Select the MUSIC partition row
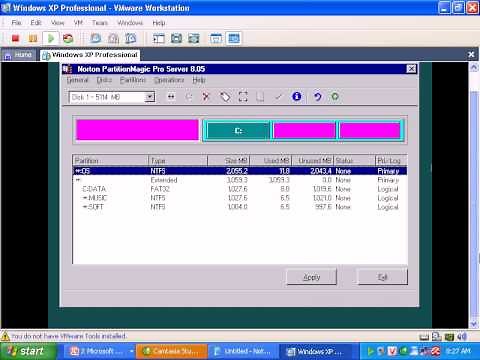480x360 pixels. point(240,198)
